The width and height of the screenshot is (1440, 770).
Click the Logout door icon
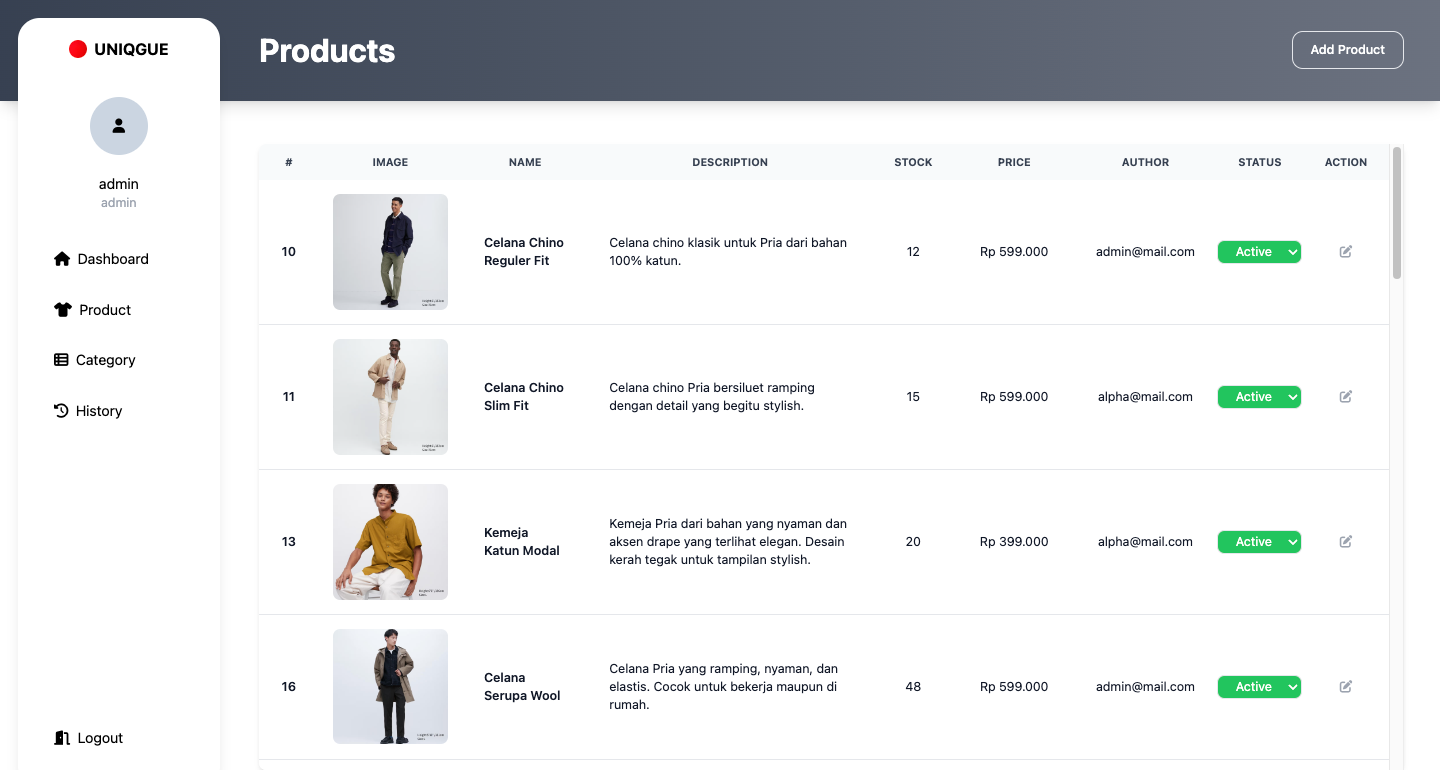coord(61,738)
